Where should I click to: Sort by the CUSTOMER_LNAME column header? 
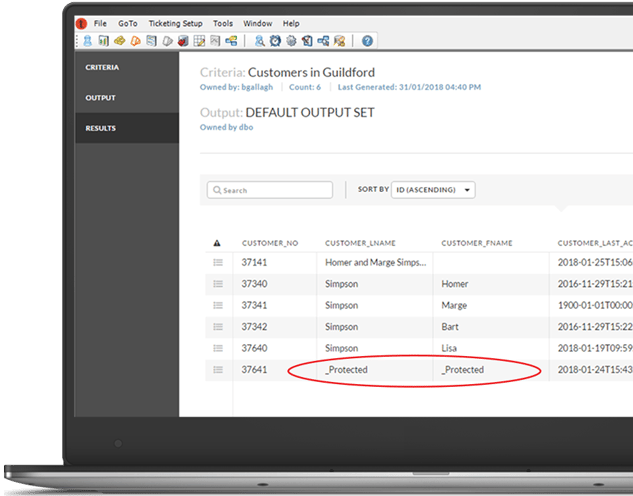click(x=360, y=243)
